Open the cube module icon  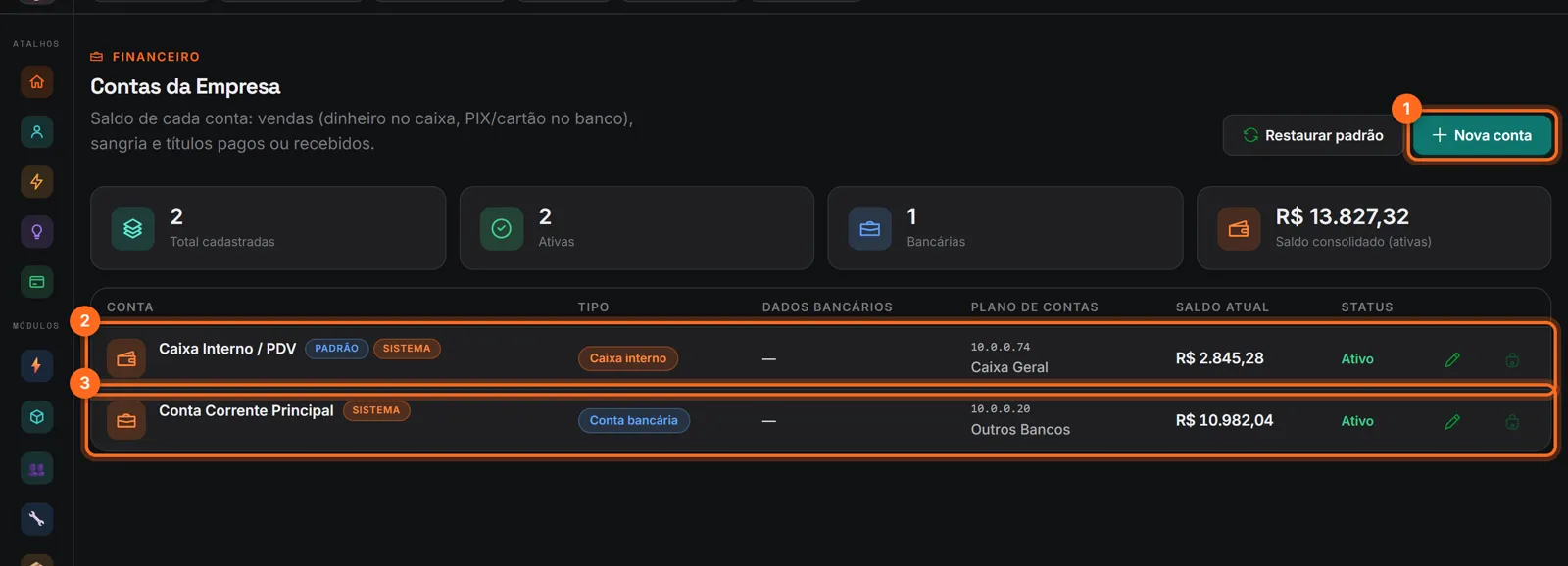(x=36, y=417)
